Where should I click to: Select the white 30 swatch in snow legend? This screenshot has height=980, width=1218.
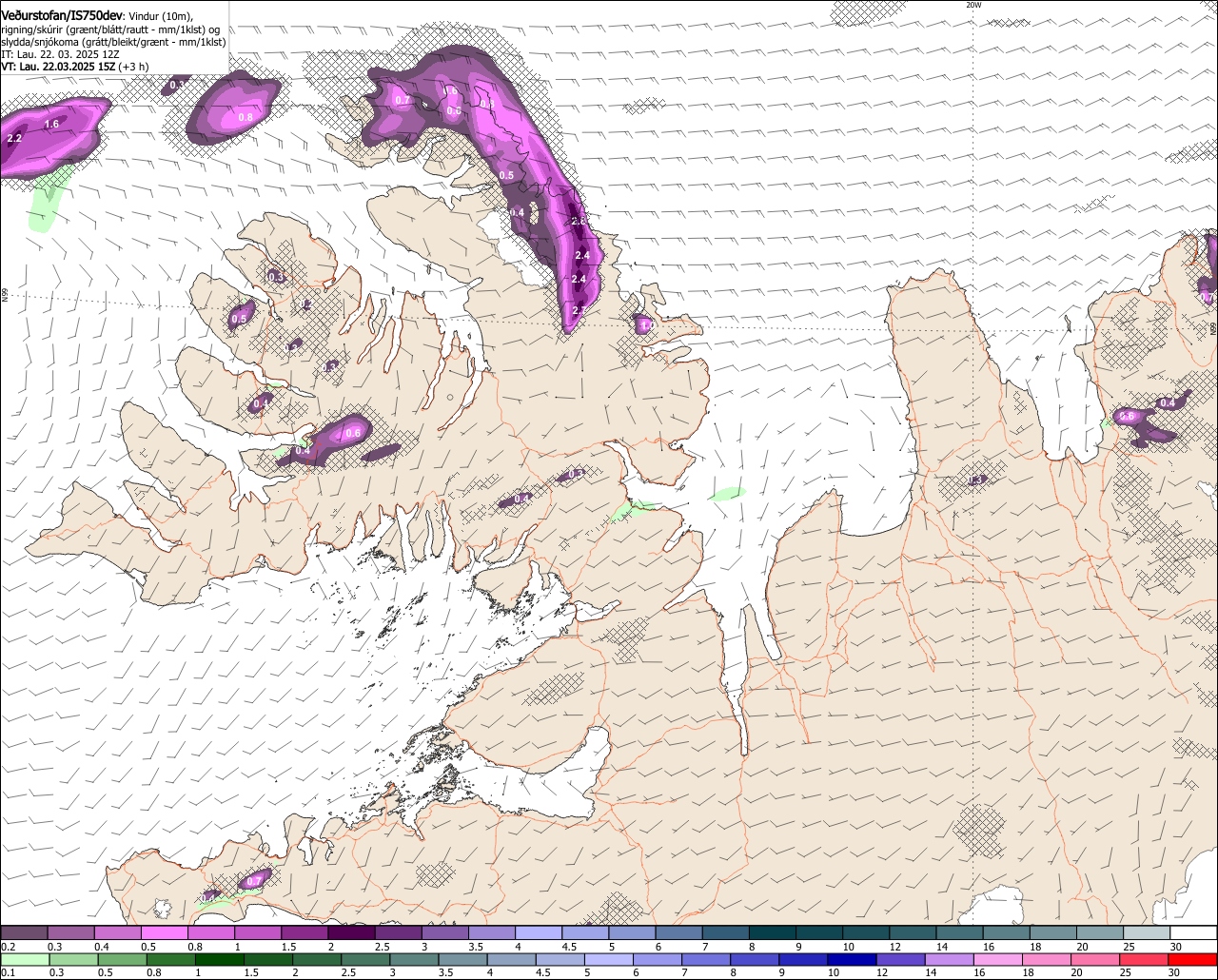(1193, 933)
